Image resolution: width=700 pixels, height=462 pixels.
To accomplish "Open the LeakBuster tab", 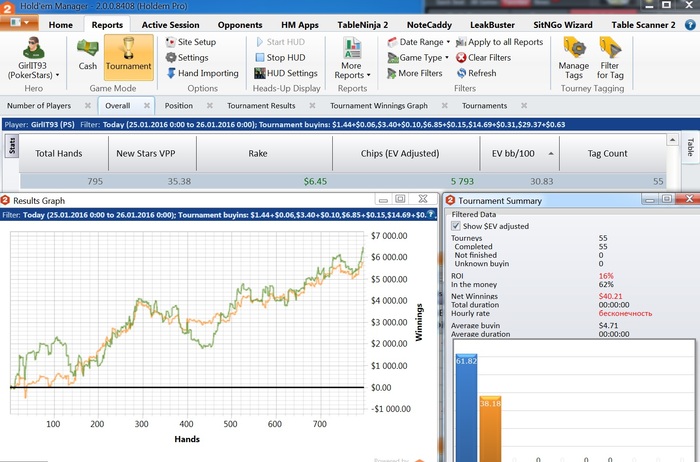I will [x=492, y=25].
